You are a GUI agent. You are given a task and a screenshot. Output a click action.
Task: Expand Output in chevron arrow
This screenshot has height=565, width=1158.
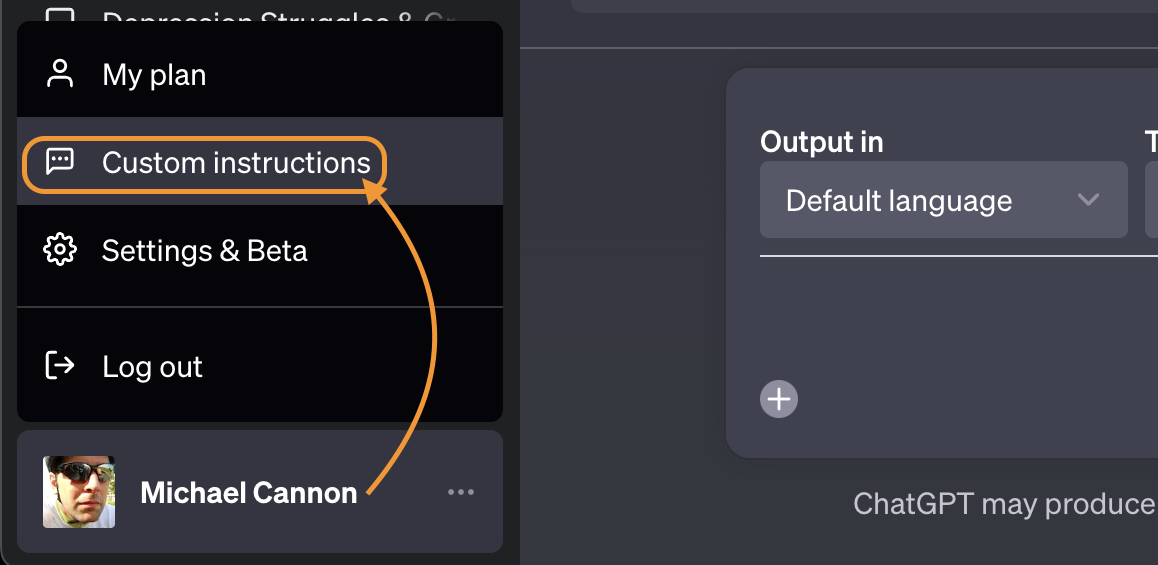pos(1088,200)
